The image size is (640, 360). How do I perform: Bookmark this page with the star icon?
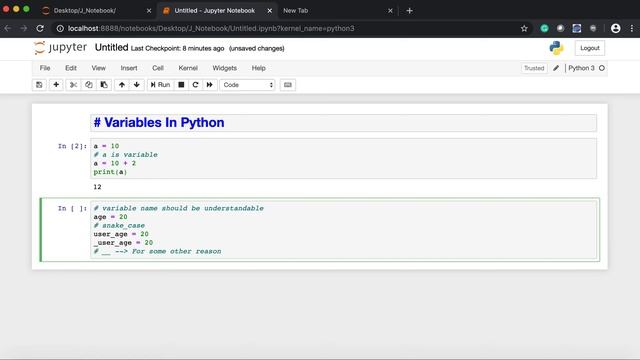point(524,28)
